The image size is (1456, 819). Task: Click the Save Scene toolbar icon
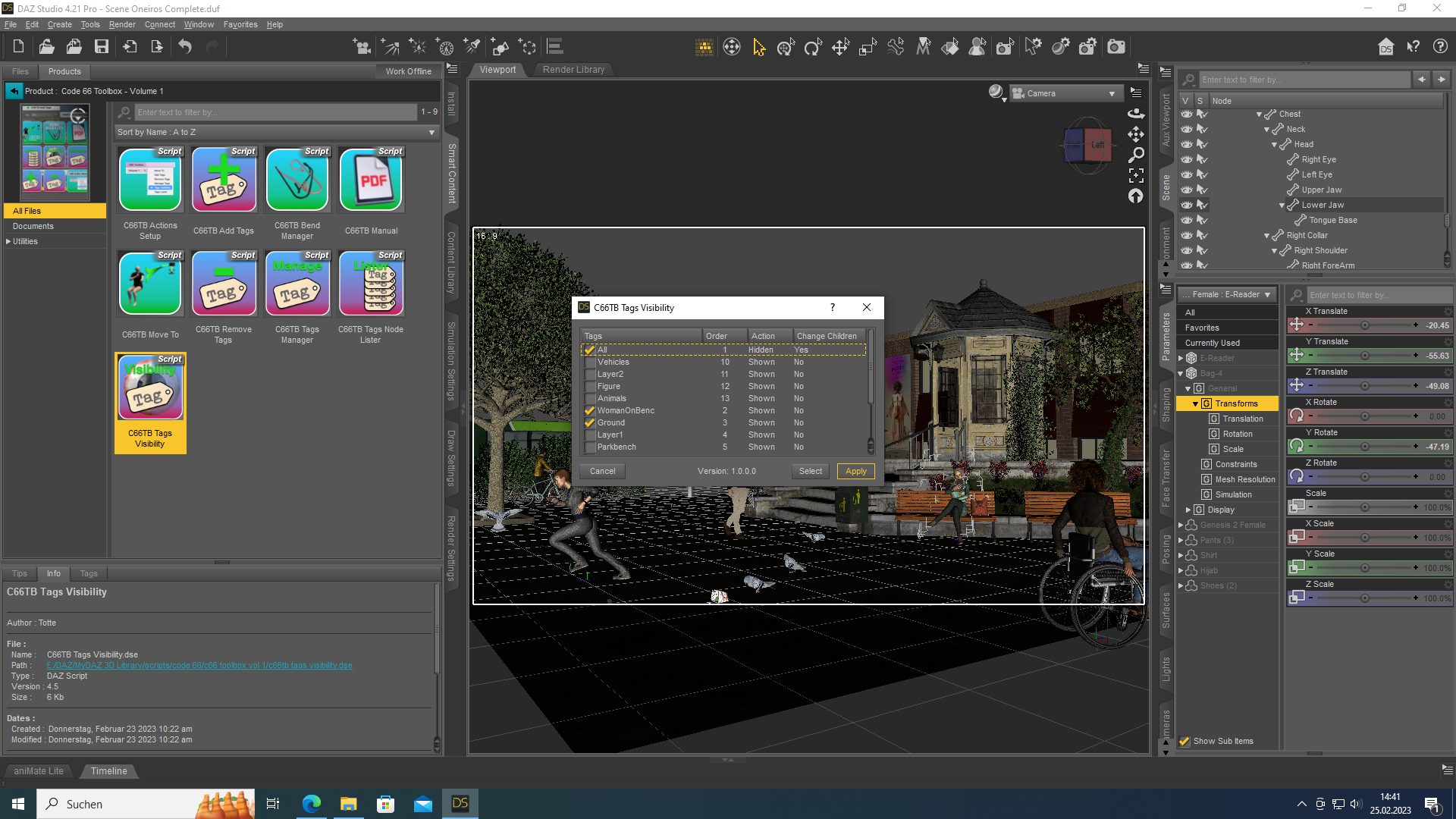point(101,47)
